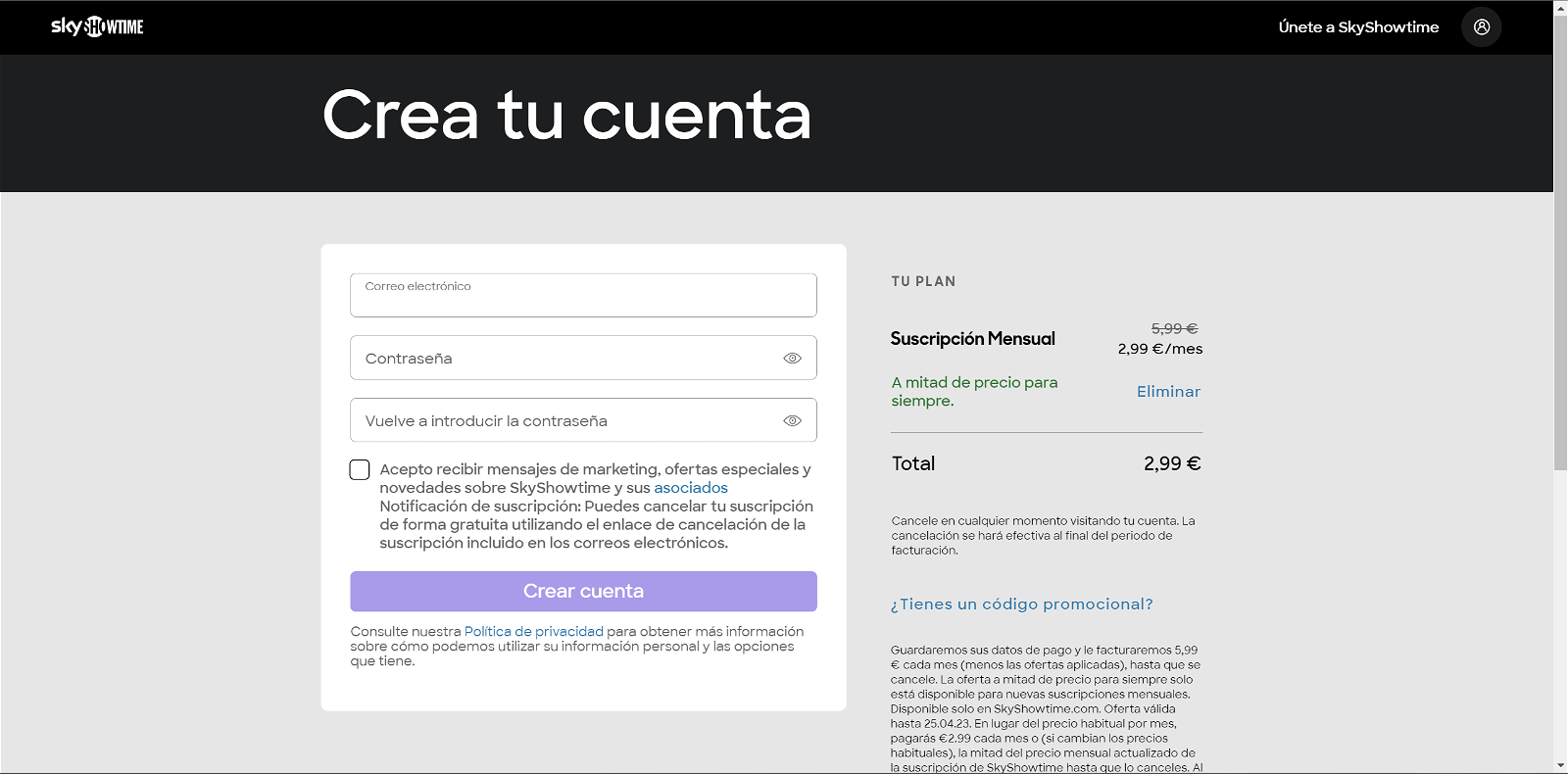Click the 'TU PLAN' heading

[923, 282]
